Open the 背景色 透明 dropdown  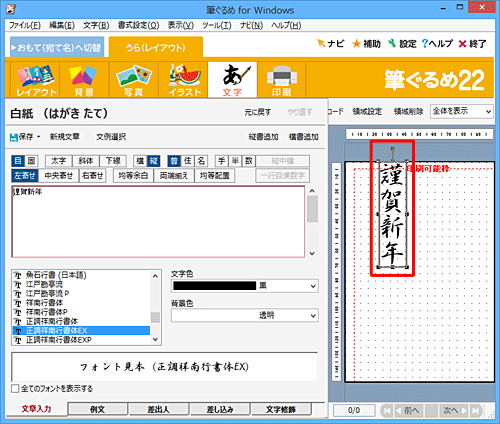coord(245,315)
